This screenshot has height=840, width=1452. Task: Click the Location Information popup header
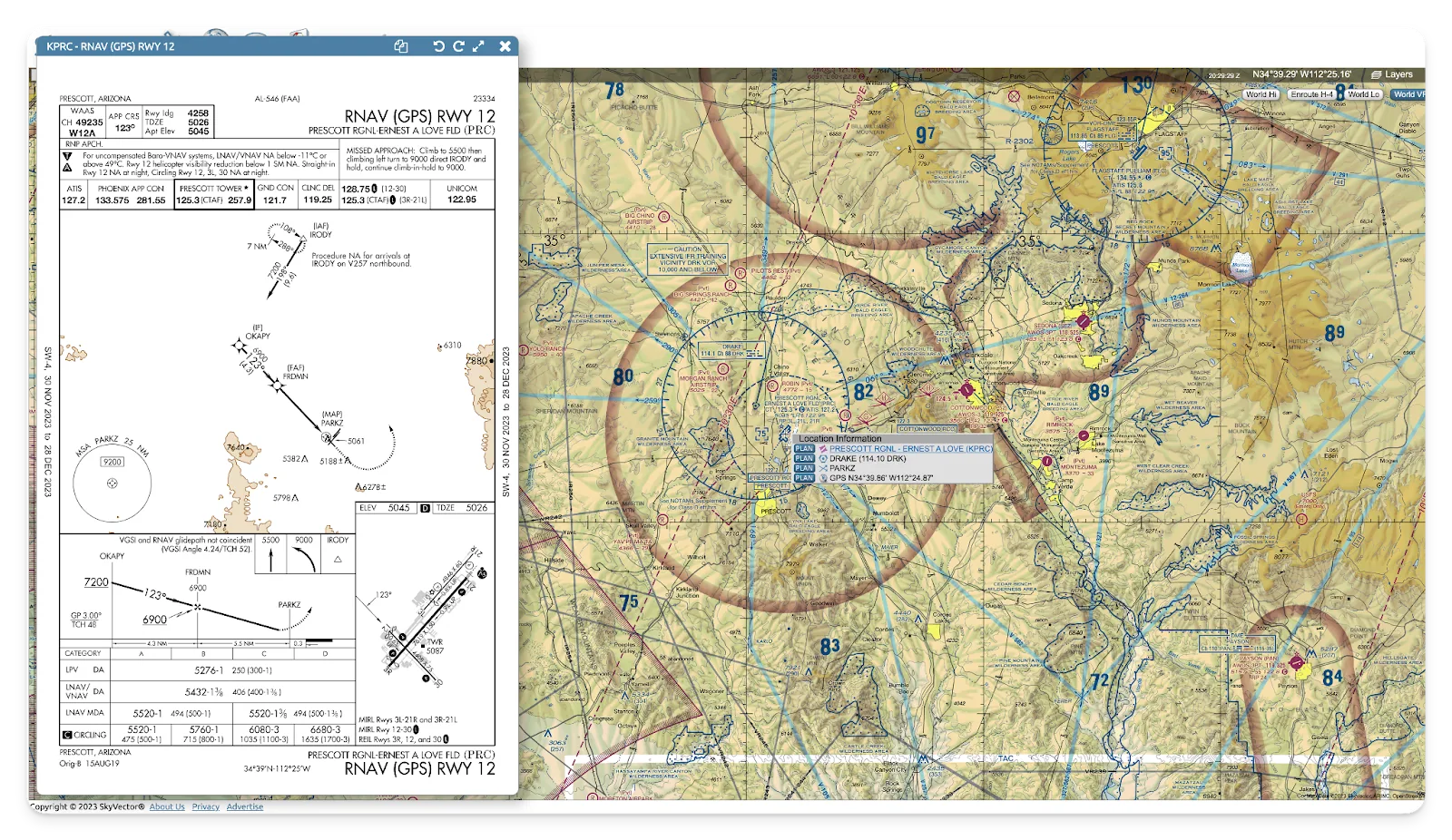tap(892, 439)
